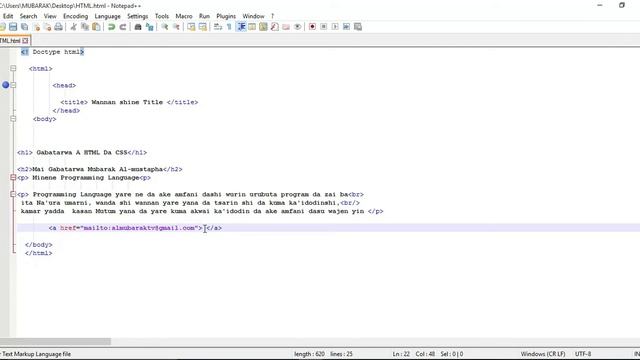640x360 pixels.
Task: Click the Copy toolbar icon
Action: tap(85, 27)
